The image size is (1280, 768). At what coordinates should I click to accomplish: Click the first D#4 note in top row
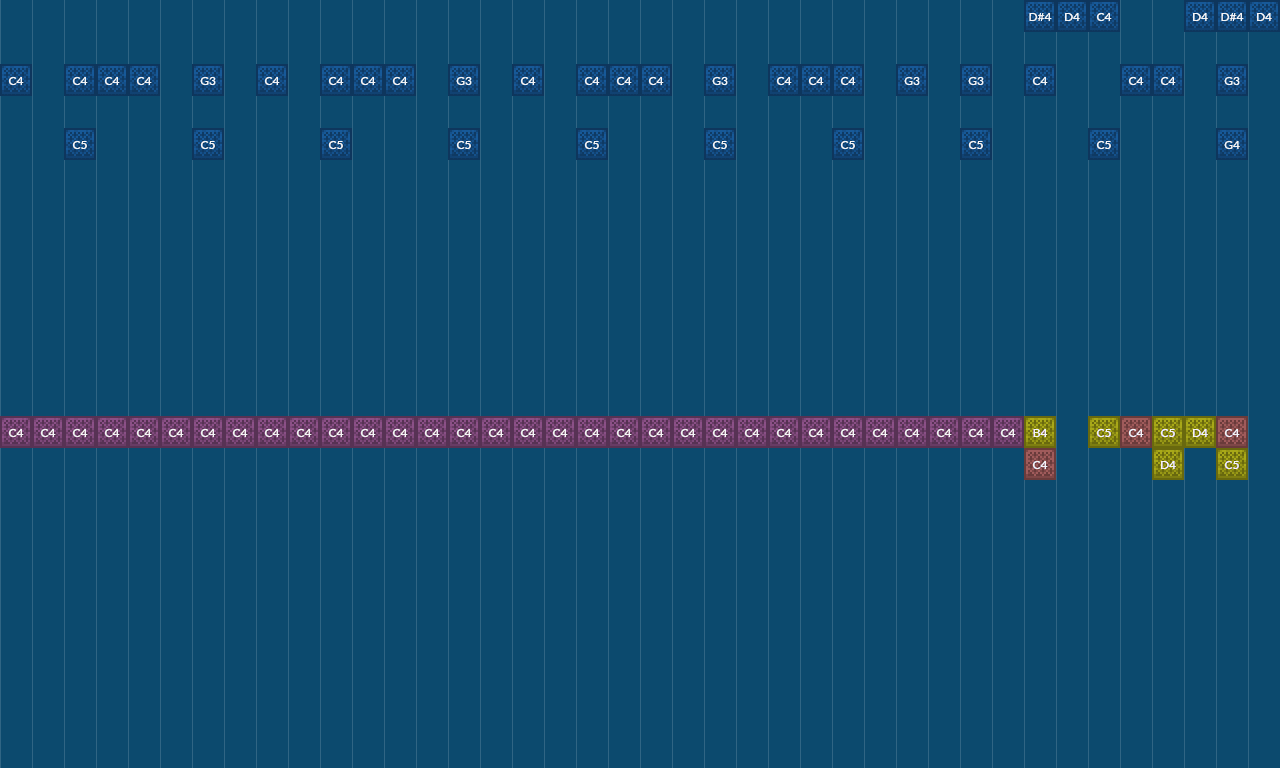[1040, 16]
